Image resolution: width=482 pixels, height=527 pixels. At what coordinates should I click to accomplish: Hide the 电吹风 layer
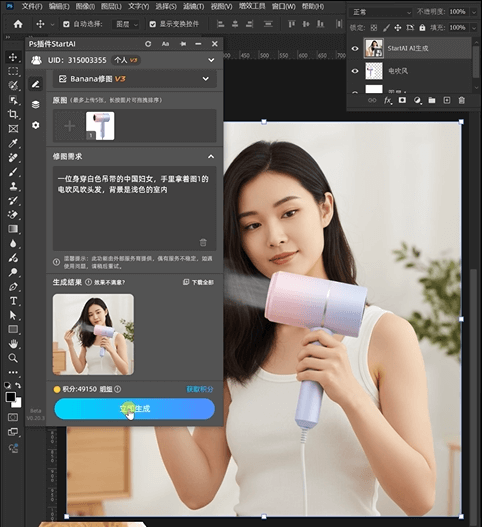[355, 71]
